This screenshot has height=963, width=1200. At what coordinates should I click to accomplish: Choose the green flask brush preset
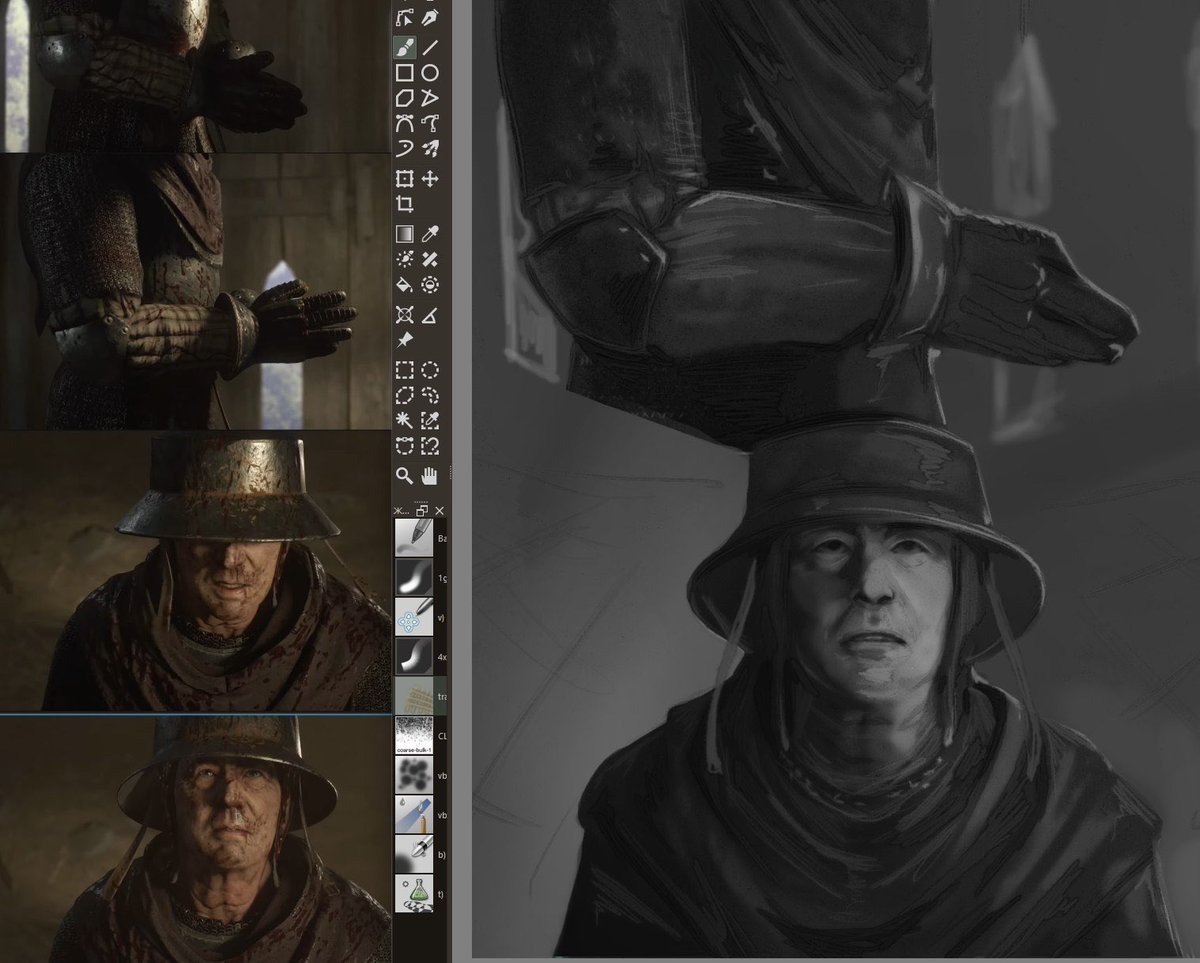(x=414, y=893)
